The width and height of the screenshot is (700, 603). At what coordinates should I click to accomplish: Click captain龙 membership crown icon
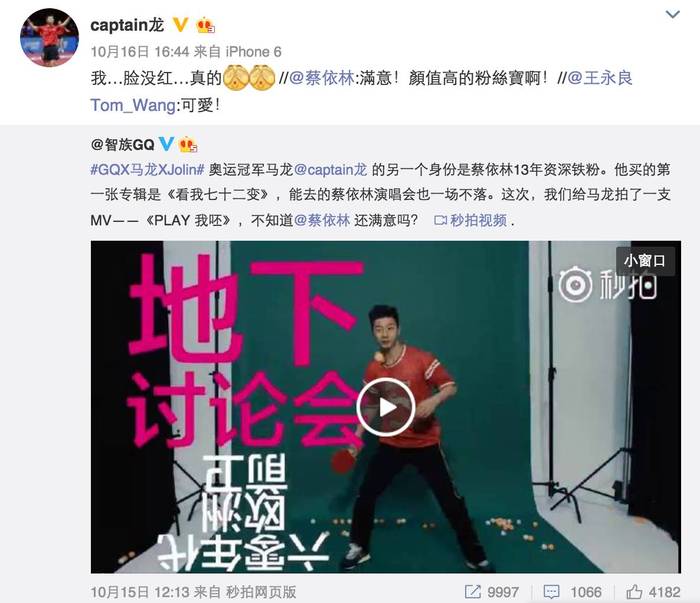tap(205, 25)
